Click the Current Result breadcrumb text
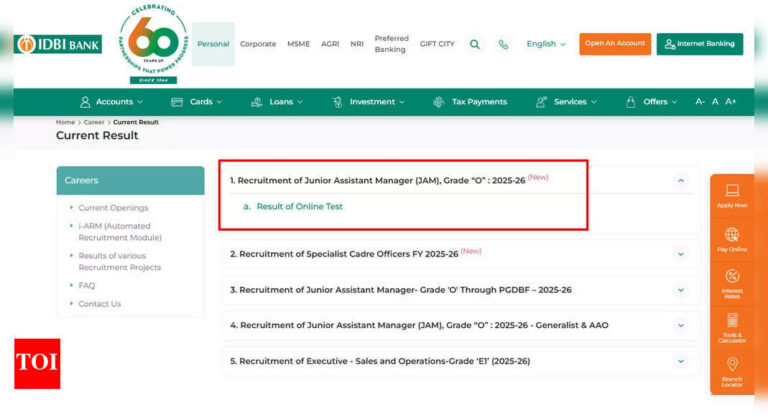The width and height of the screenshot is (768, 417). point(136,123)
